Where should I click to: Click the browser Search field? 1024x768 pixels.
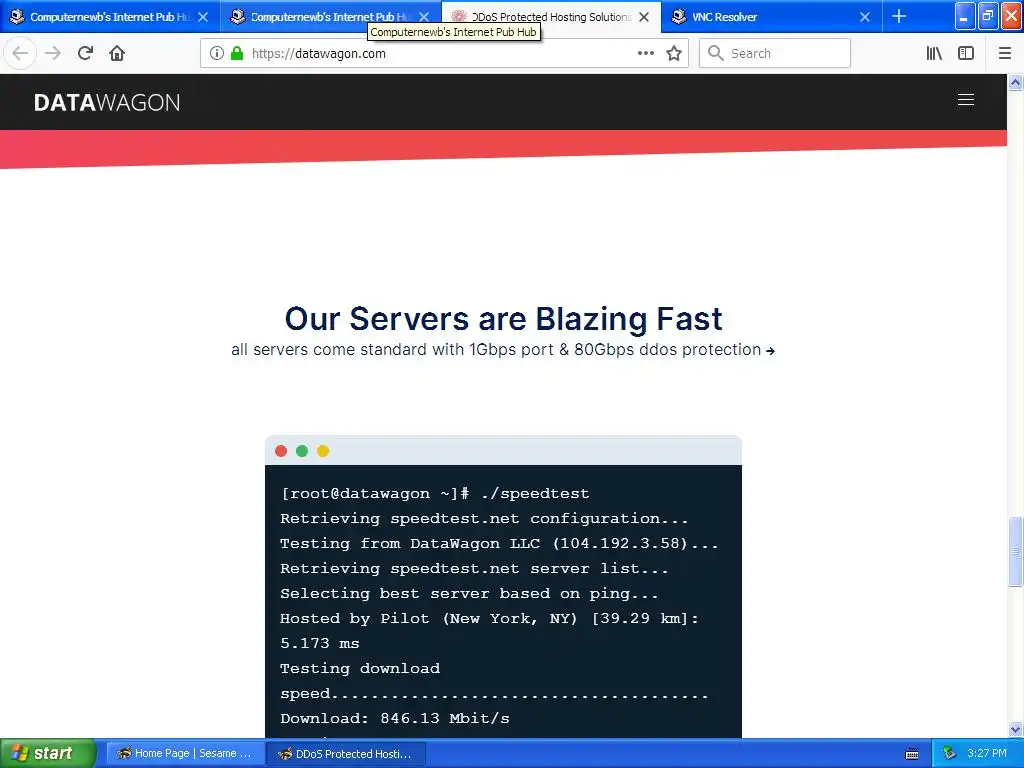click(775, 54)
